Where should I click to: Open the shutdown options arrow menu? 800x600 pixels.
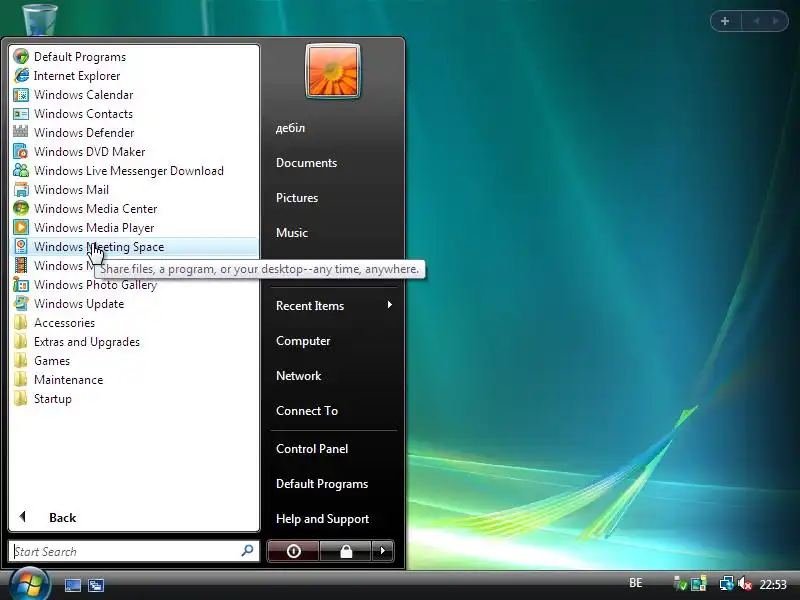(x=383, y=551)
